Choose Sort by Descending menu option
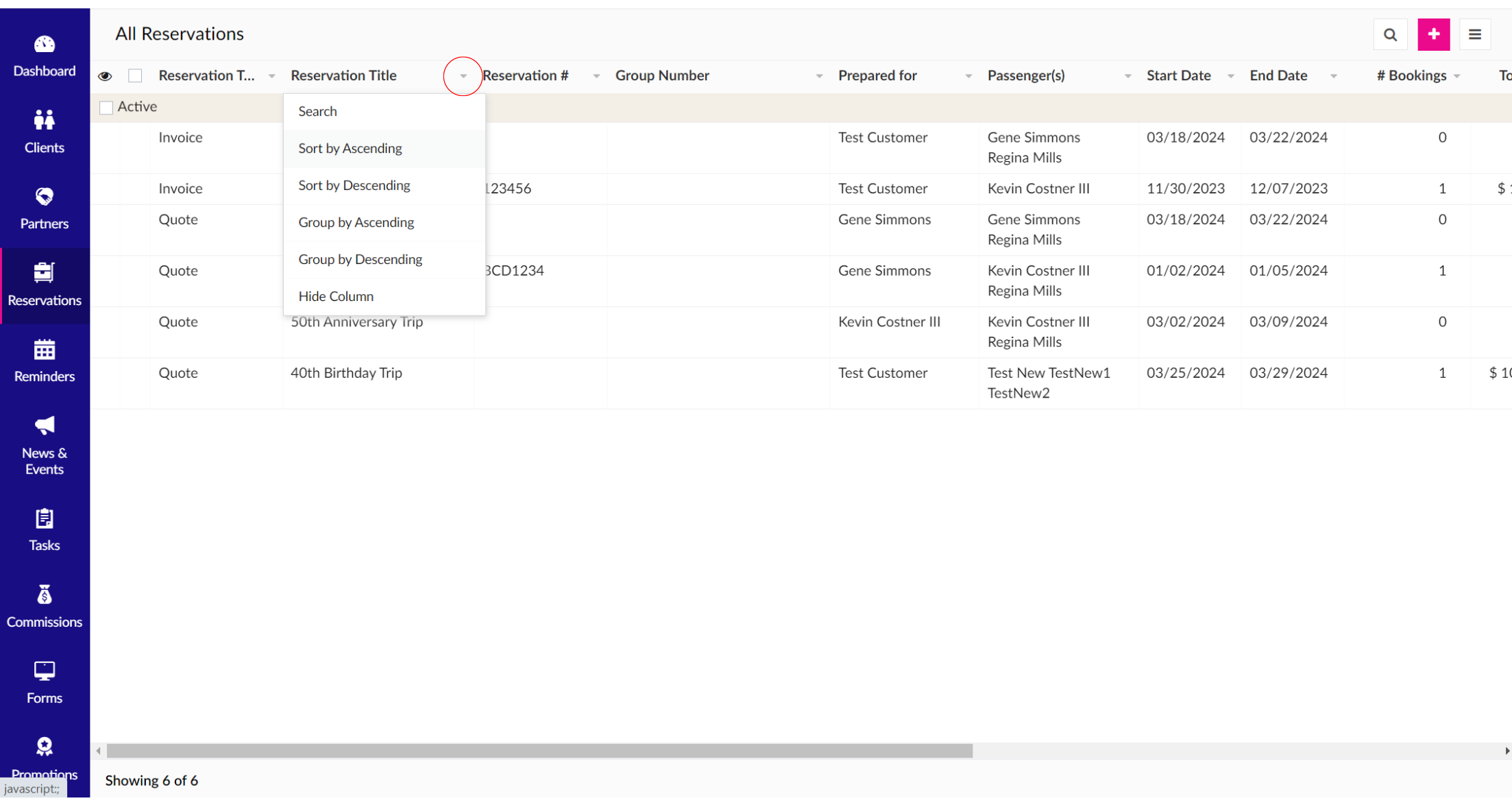This screenshot has width=1512, height=805. coord(354,185)
